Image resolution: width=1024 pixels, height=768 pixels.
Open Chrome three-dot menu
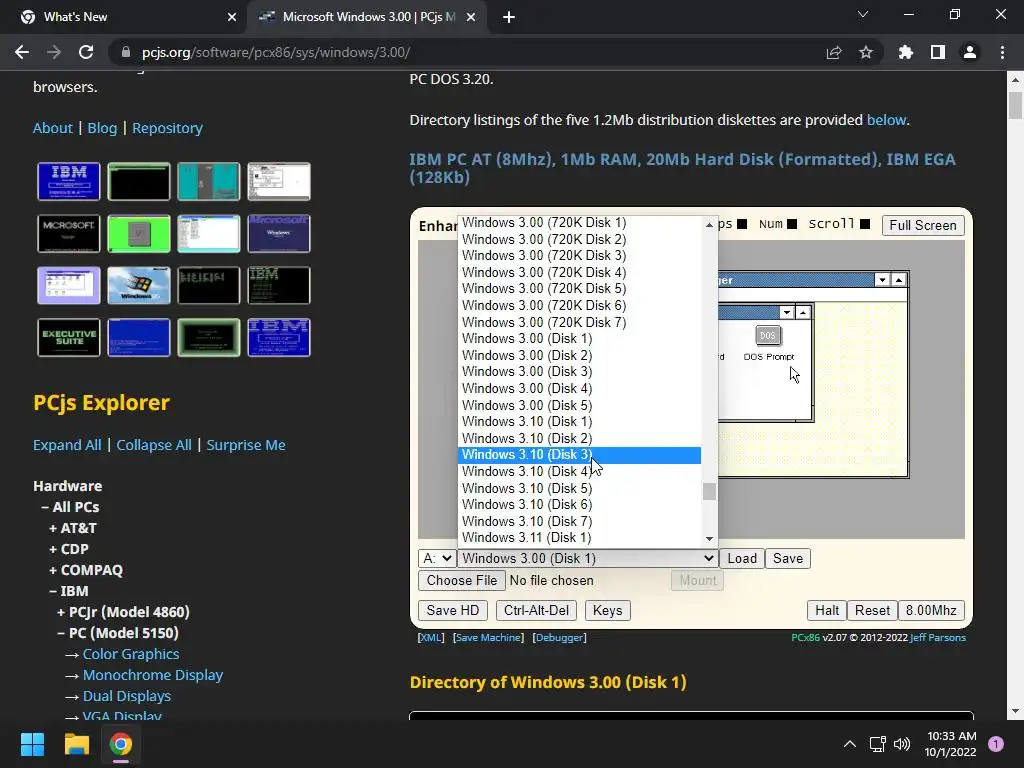coord(1002,52)
